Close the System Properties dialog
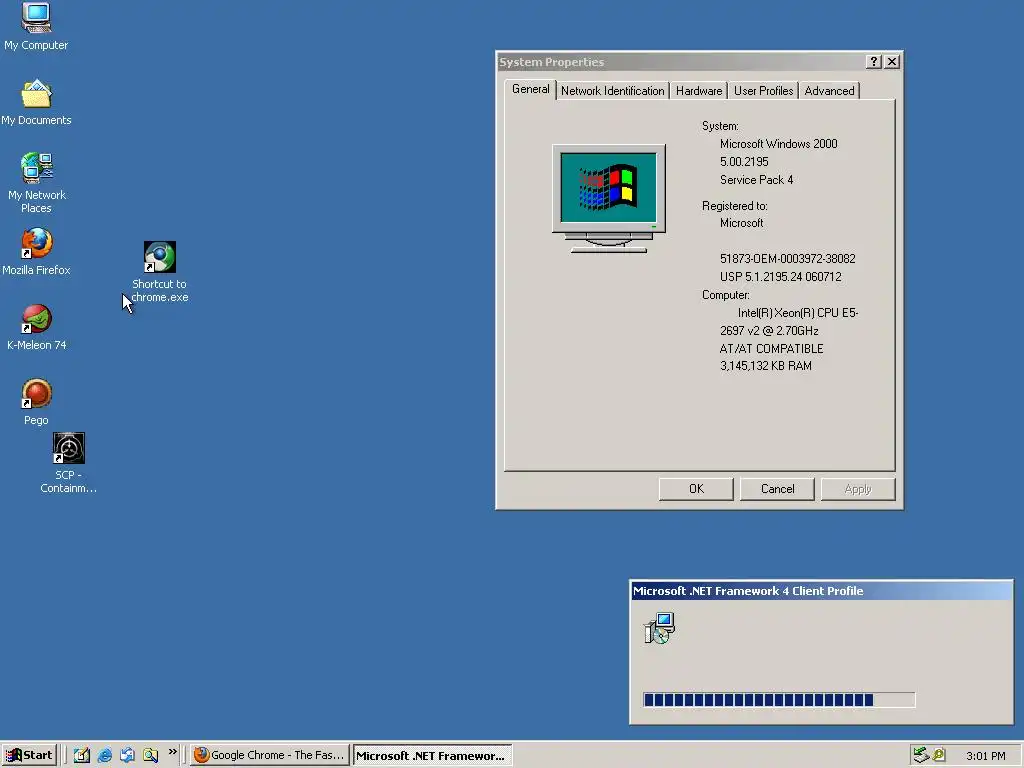The height and width of the screenshot is (768, 1024). (x=892, y=61)
